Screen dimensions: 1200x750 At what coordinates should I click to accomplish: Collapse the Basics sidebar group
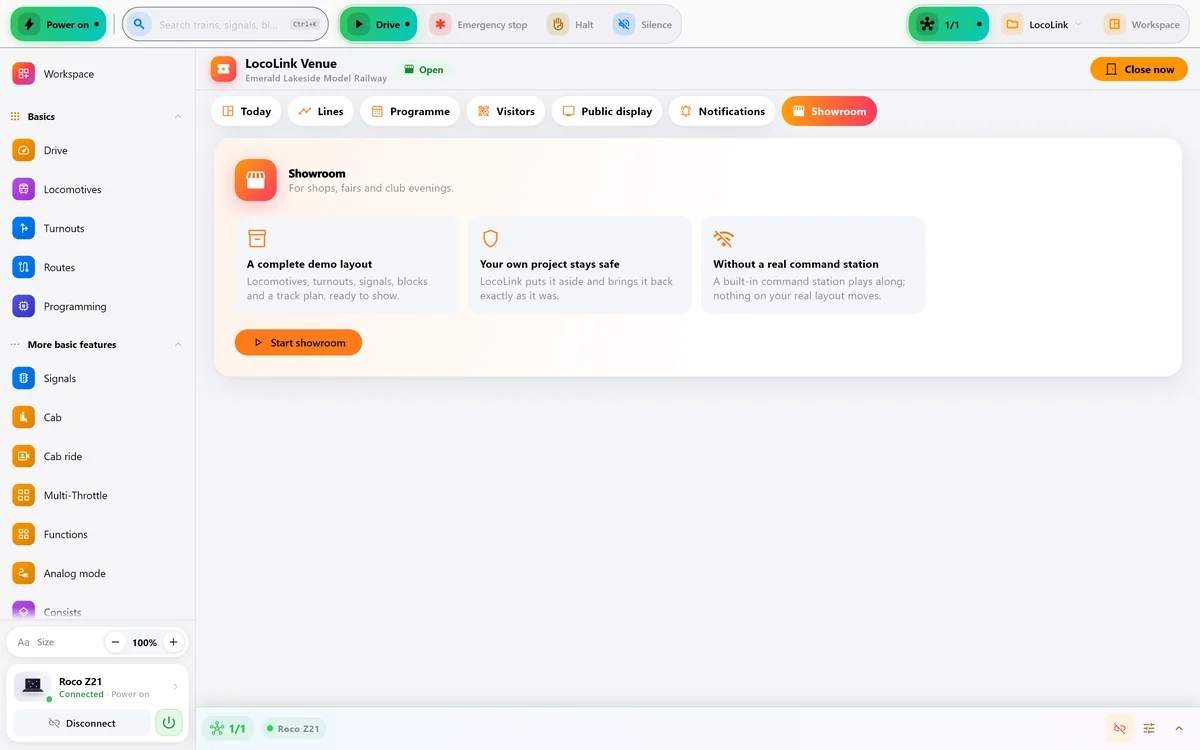[178, 116]
